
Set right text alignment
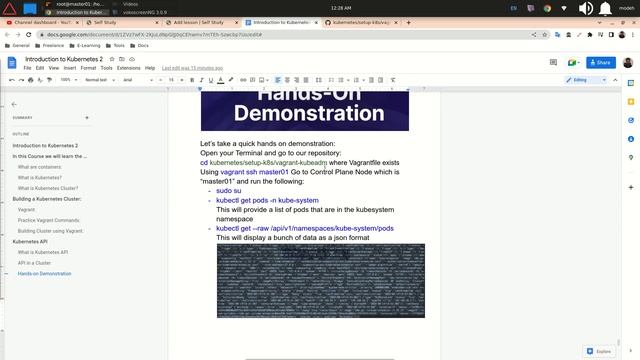296,80
